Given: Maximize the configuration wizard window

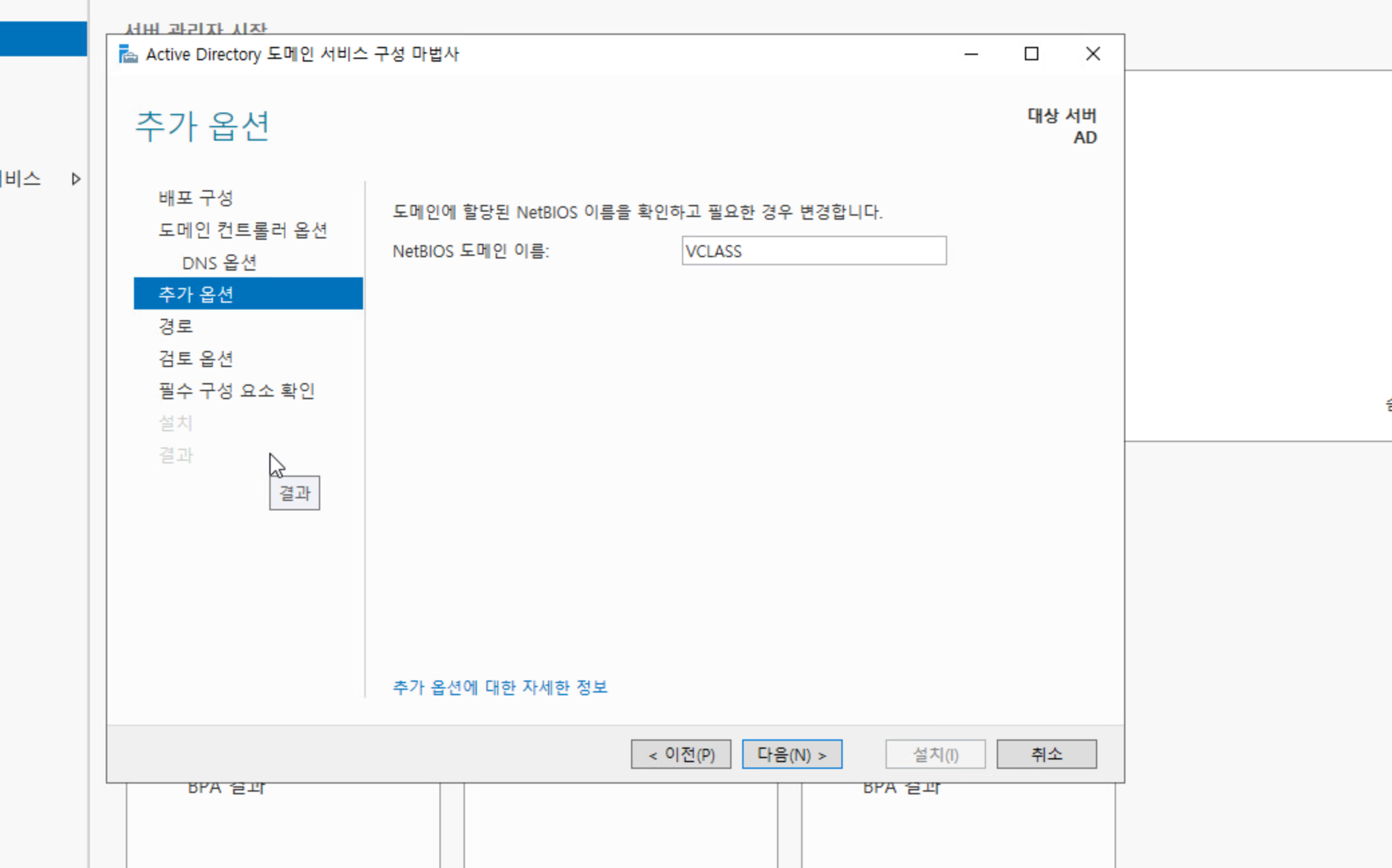Looking at the screenshot, I should [1031, 54].
